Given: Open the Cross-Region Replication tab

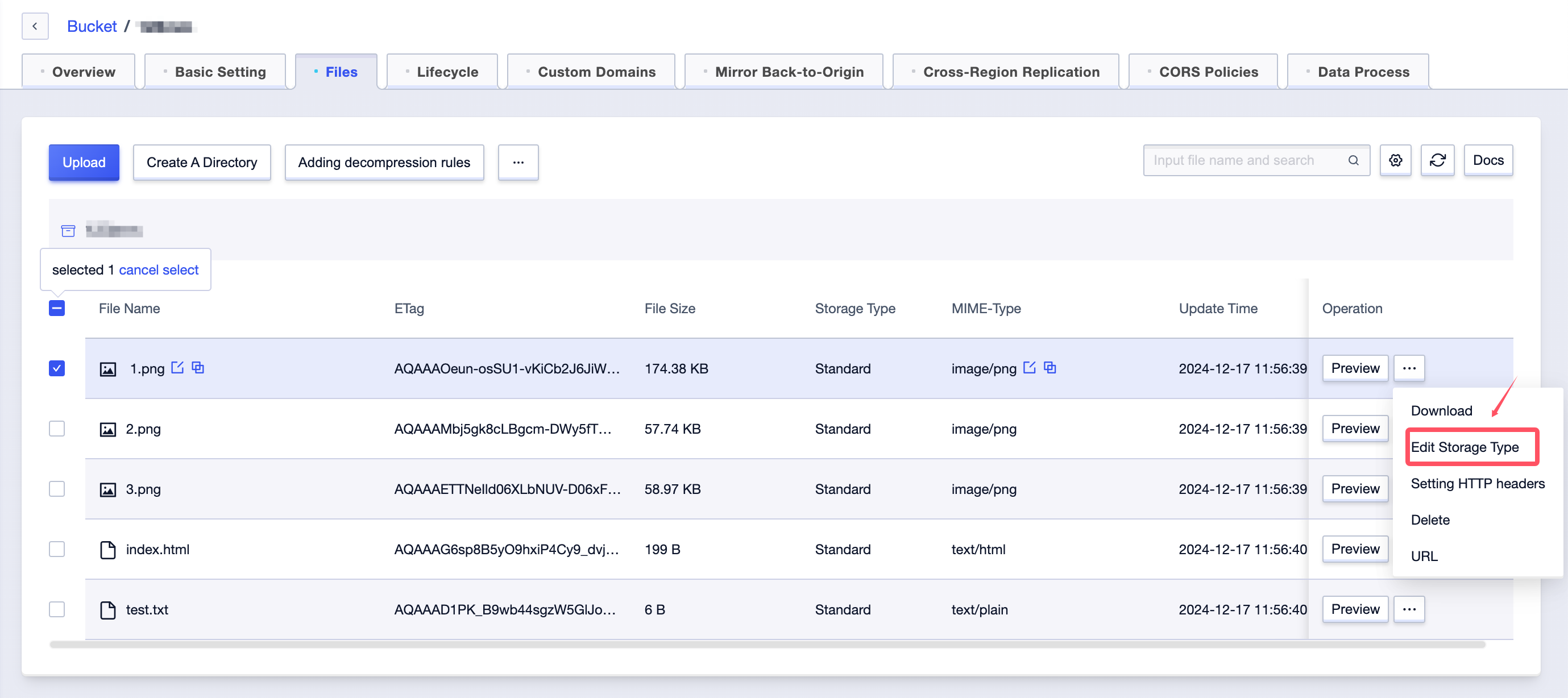Looking at the screenshot, I should pyautogui.click(x=1006, y=72).
